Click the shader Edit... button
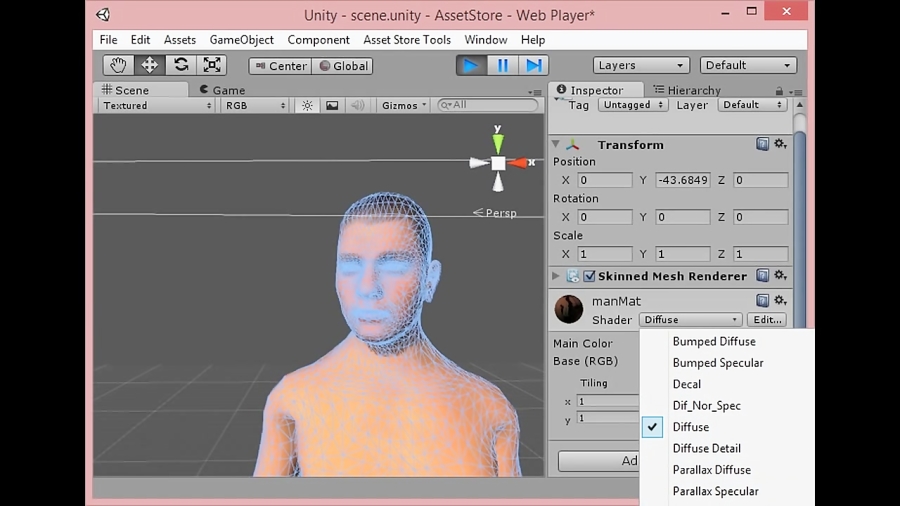Screen dimensions: 900x506 pyautogui.click(x=767, y=320)
